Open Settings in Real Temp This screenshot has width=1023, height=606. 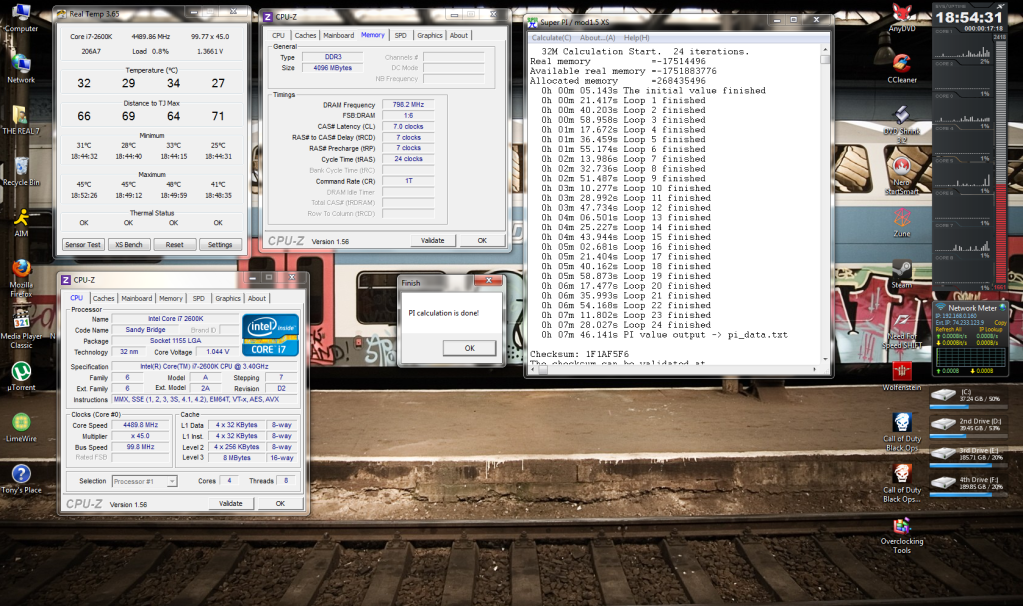point(220,245)
